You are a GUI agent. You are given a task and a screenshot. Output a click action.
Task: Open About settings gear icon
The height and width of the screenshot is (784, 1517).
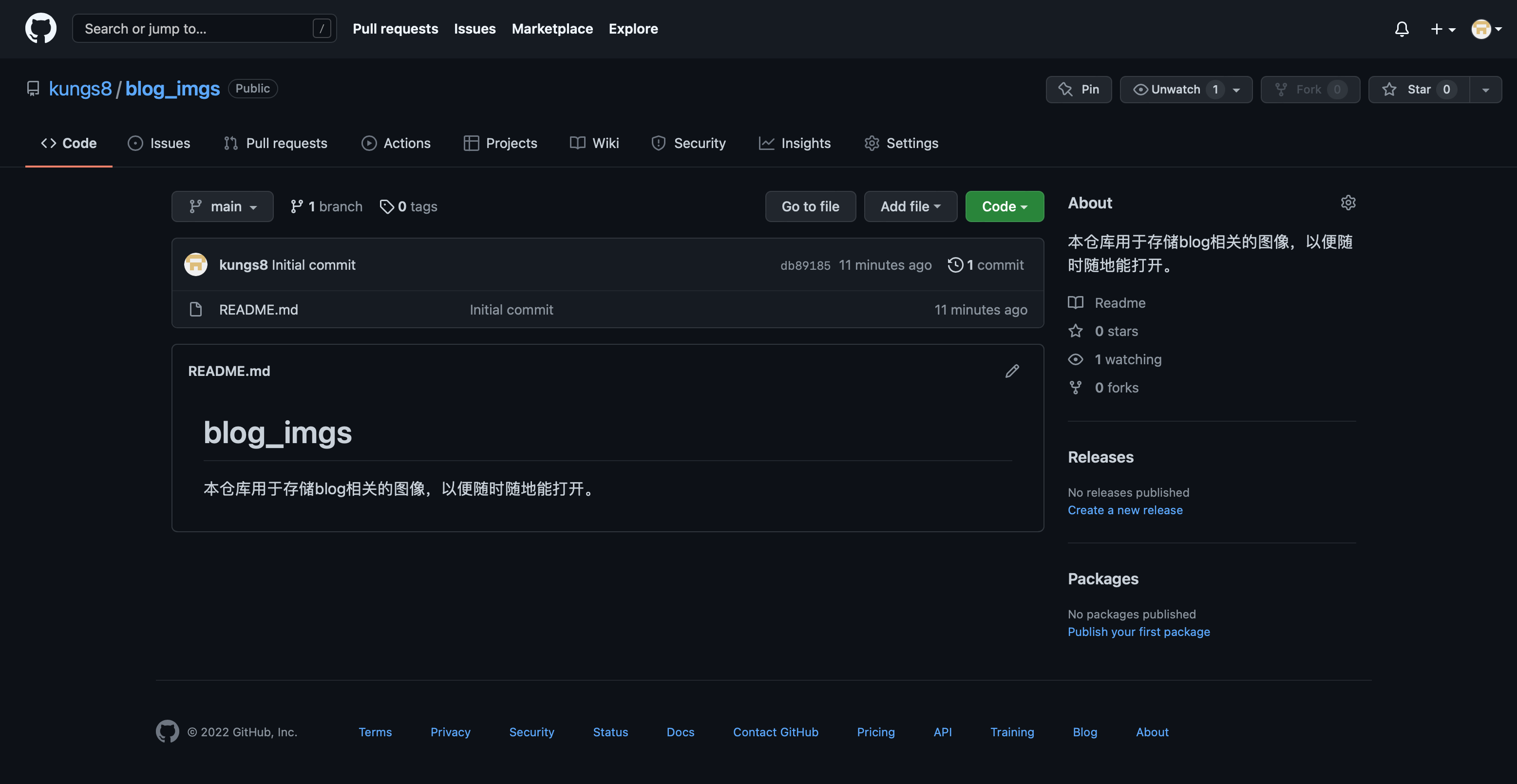coord(1348,203)
